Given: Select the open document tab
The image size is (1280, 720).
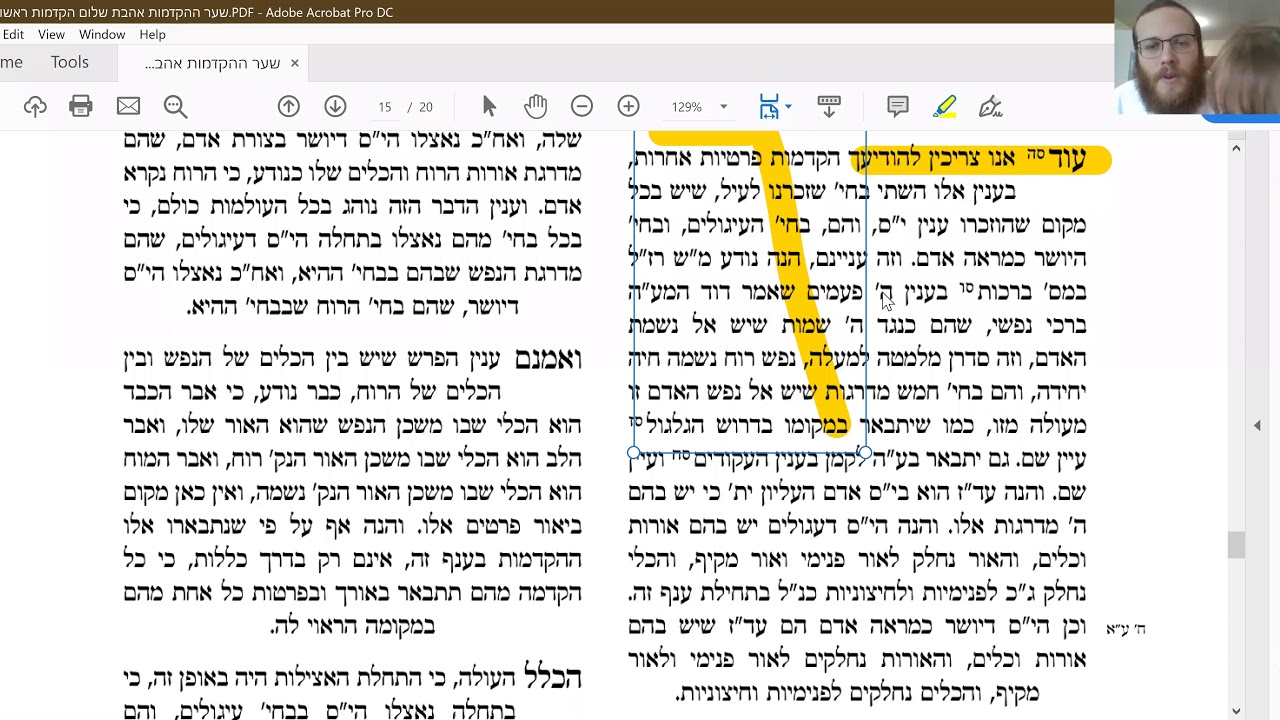Looking at the screenshot, I should [212, 63].
